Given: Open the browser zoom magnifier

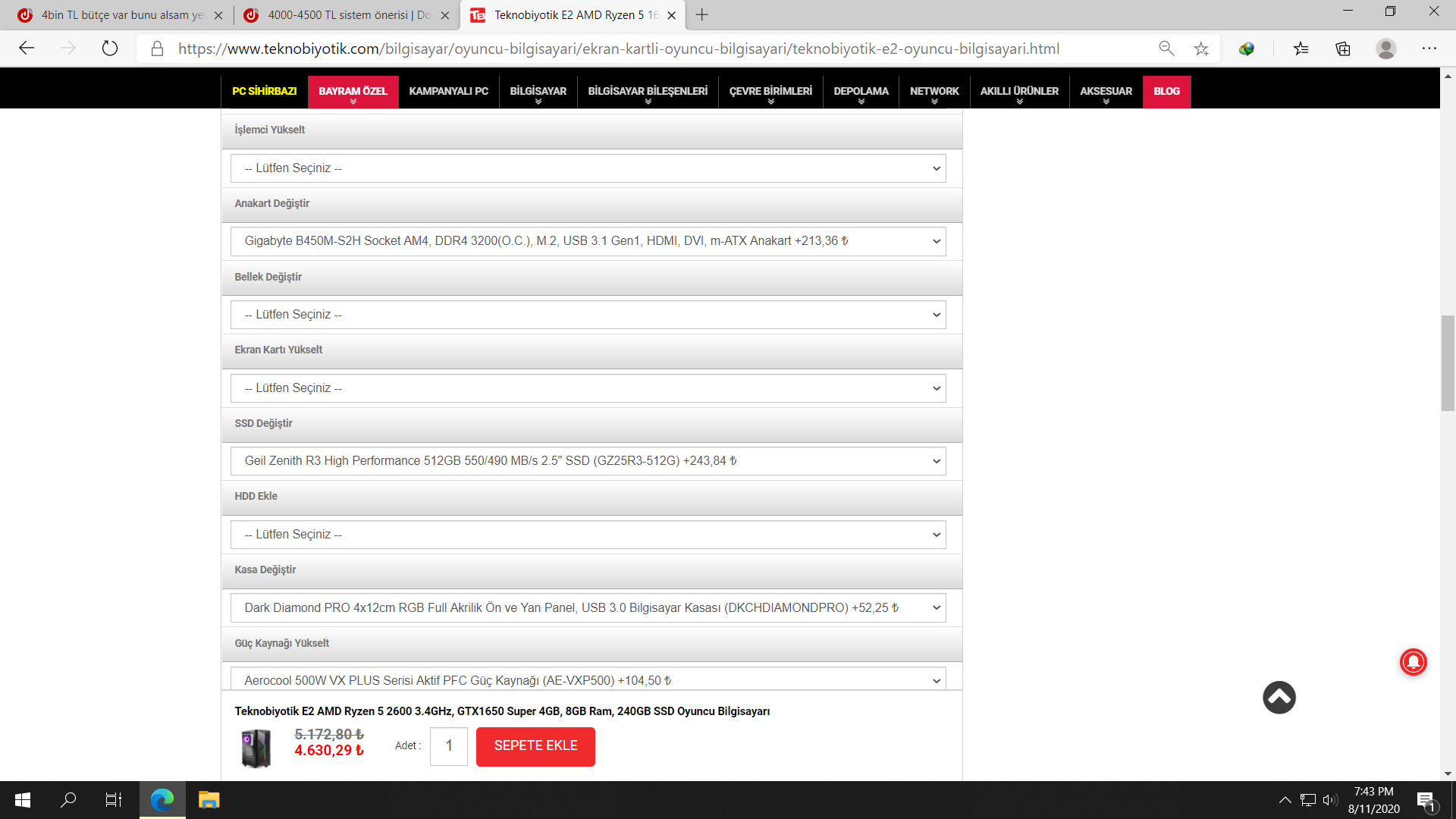Looking at the screenshot, I should point(1166,49).
